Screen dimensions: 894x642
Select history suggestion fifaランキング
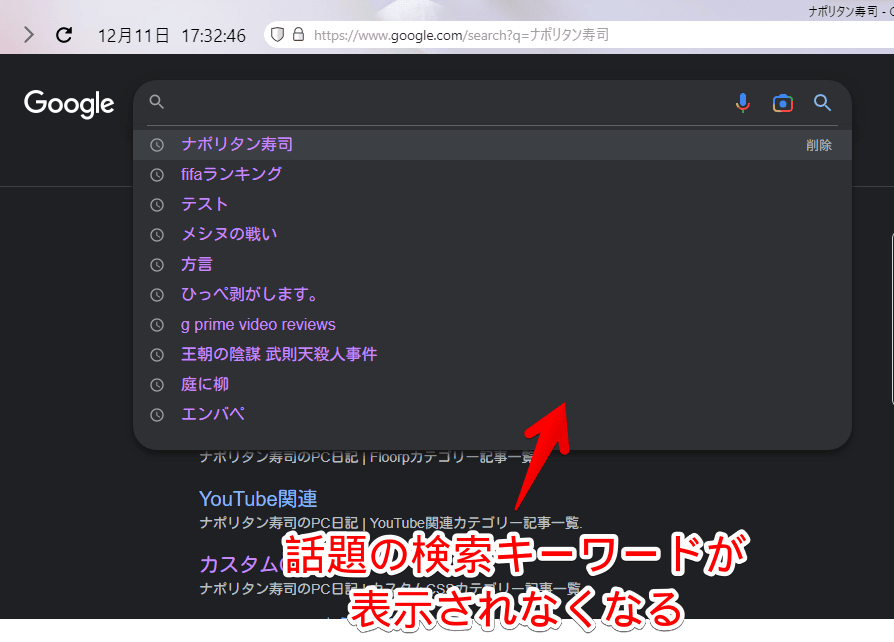(493, 174)
